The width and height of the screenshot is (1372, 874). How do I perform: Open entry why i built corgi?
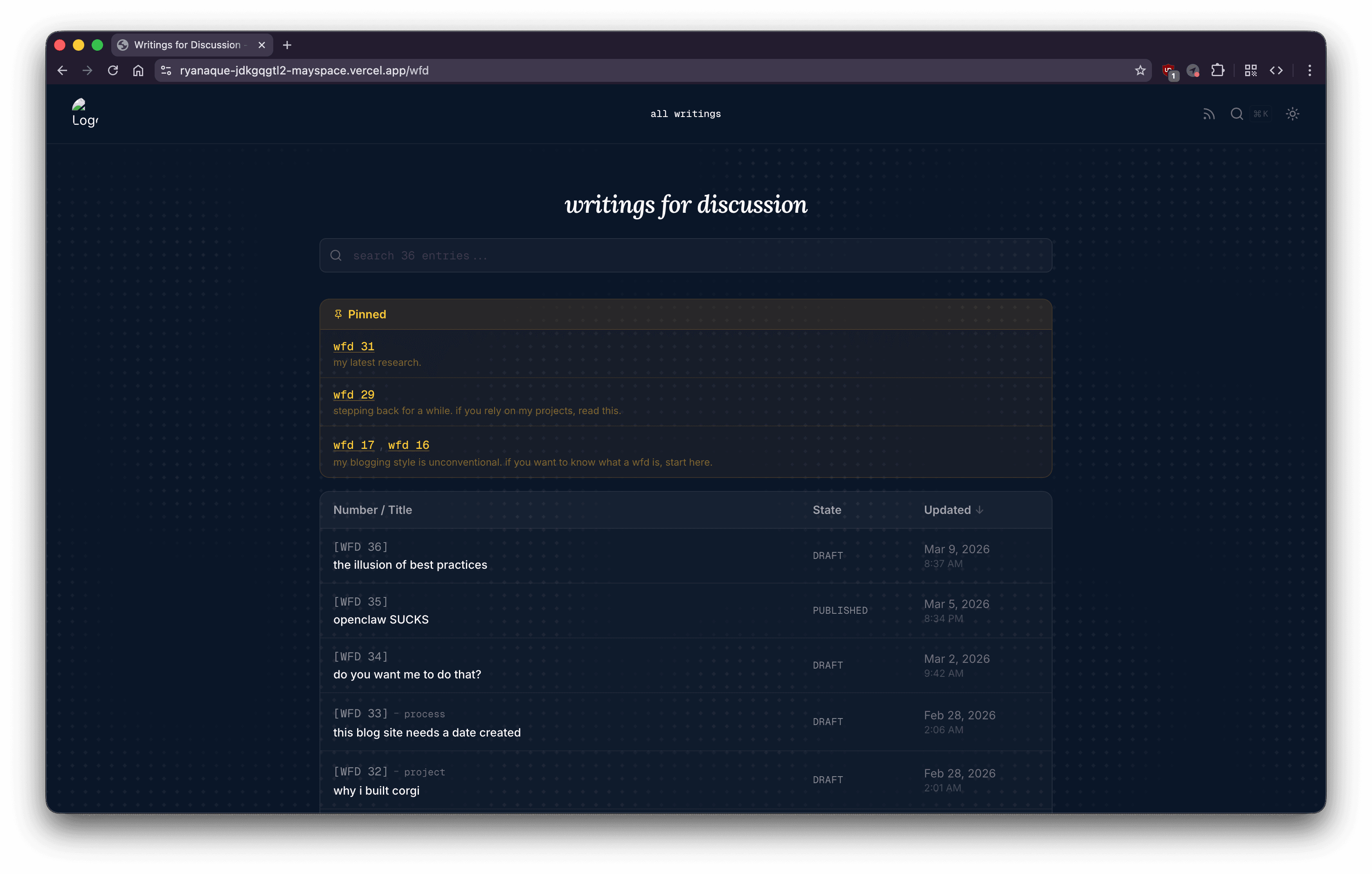(x=376, y=790)
